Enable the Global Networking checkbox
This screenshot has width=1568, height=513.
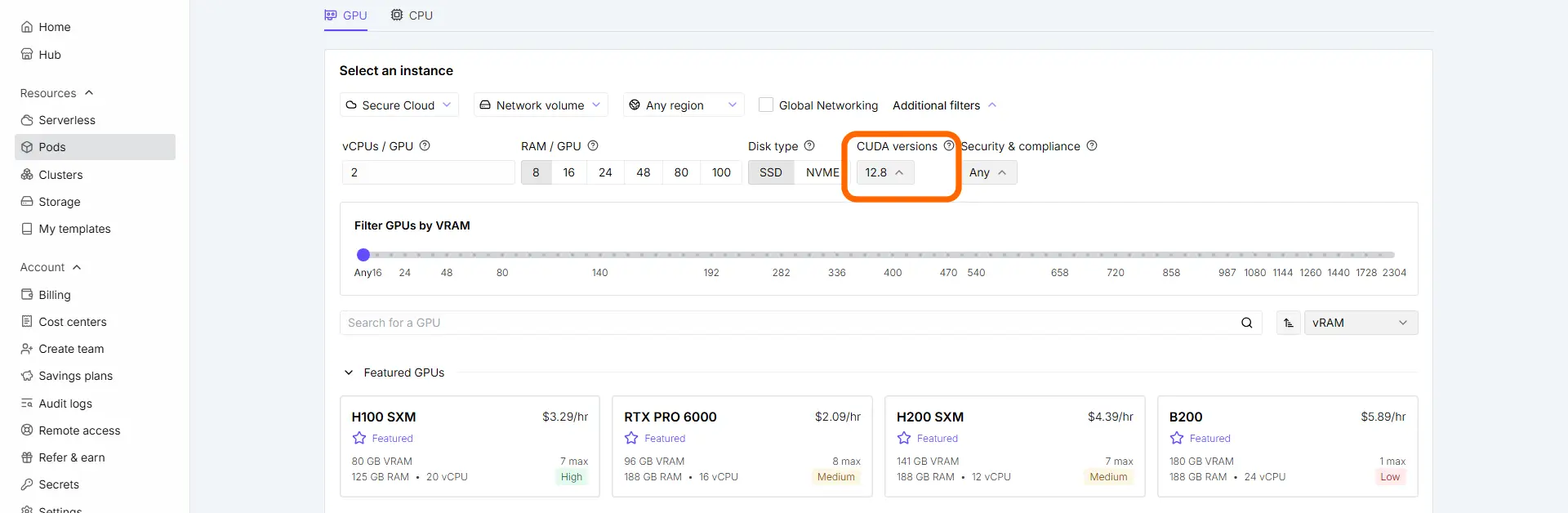(766, 105)
